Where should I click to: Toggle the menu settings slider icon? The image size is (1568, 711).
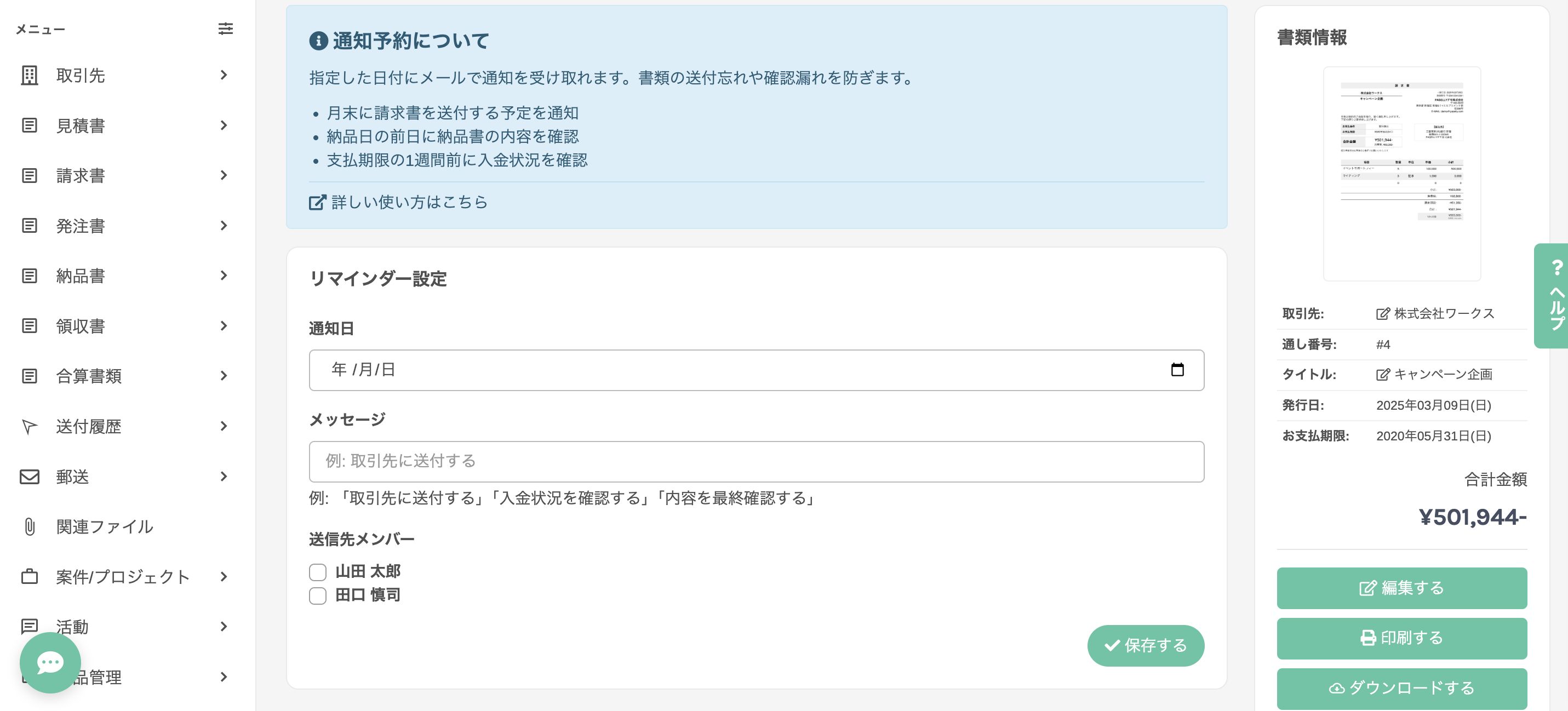pyautogui.click(x=225, y=28)
